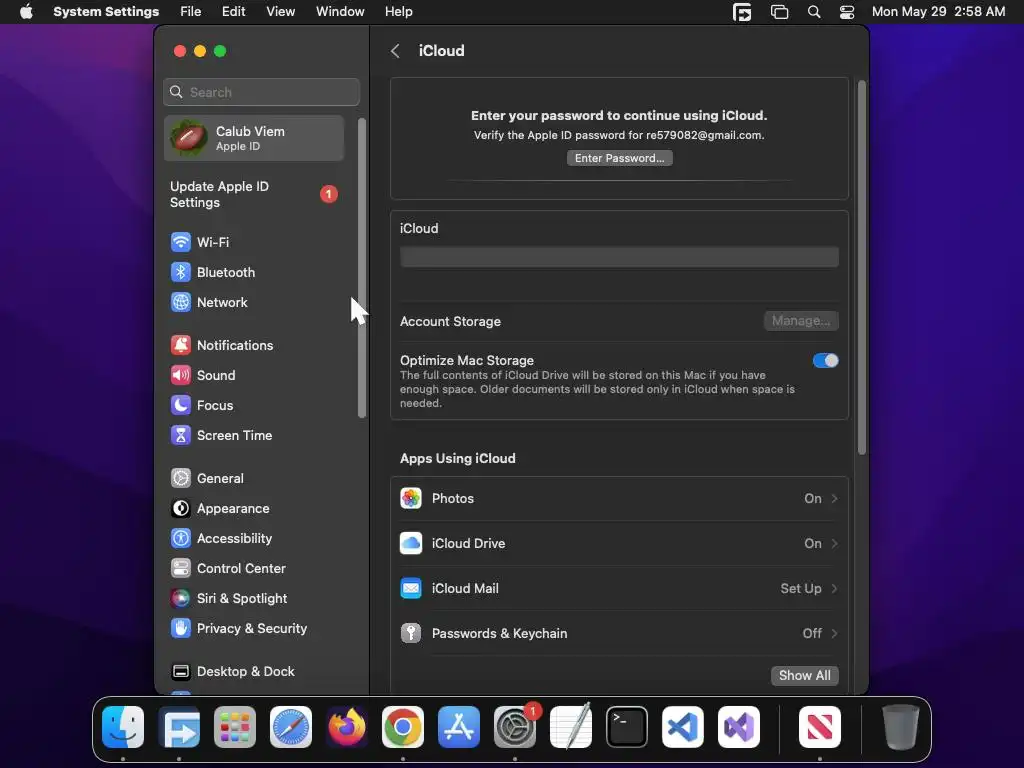Image resolution: width=1024 pixels, height=768 pixels.
Task: Click the Calub Viem Apple ID avatar
Action: click(189, 138)
